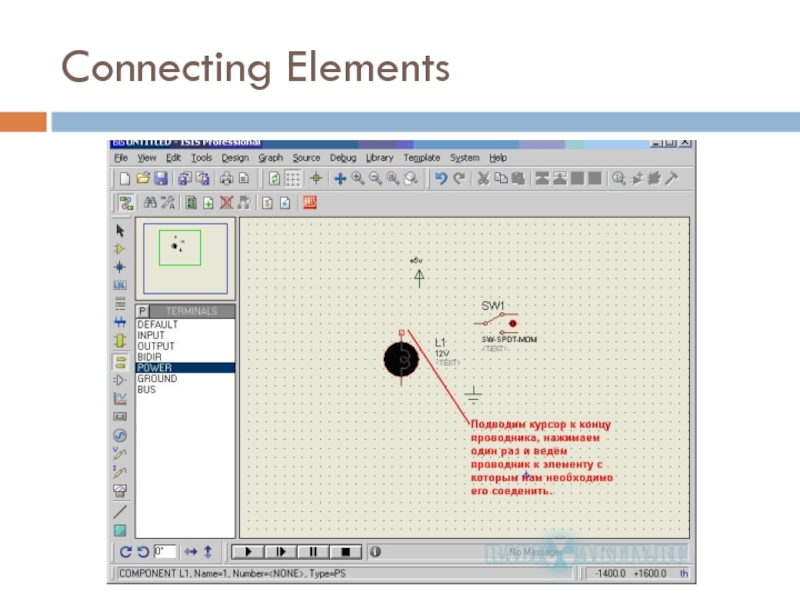
Task: Open the File menu
Action: click(x=121, y=158)
